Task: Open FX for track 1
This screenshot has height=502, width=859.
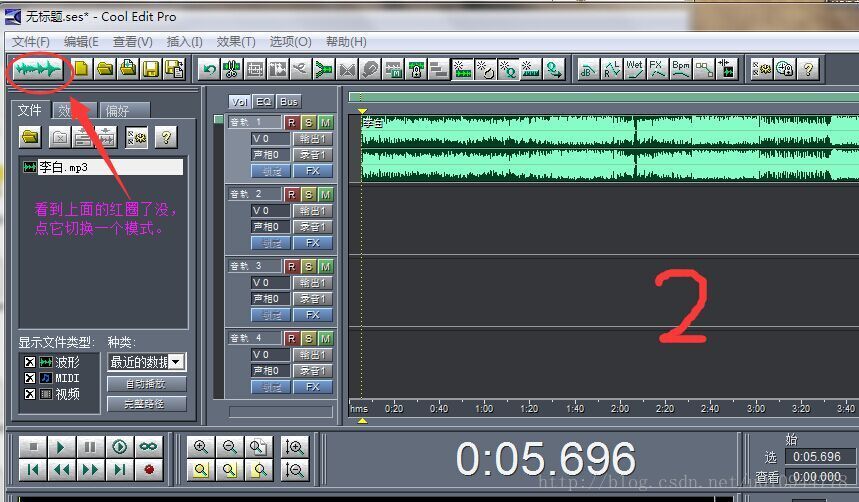Action: pos(313,171)
